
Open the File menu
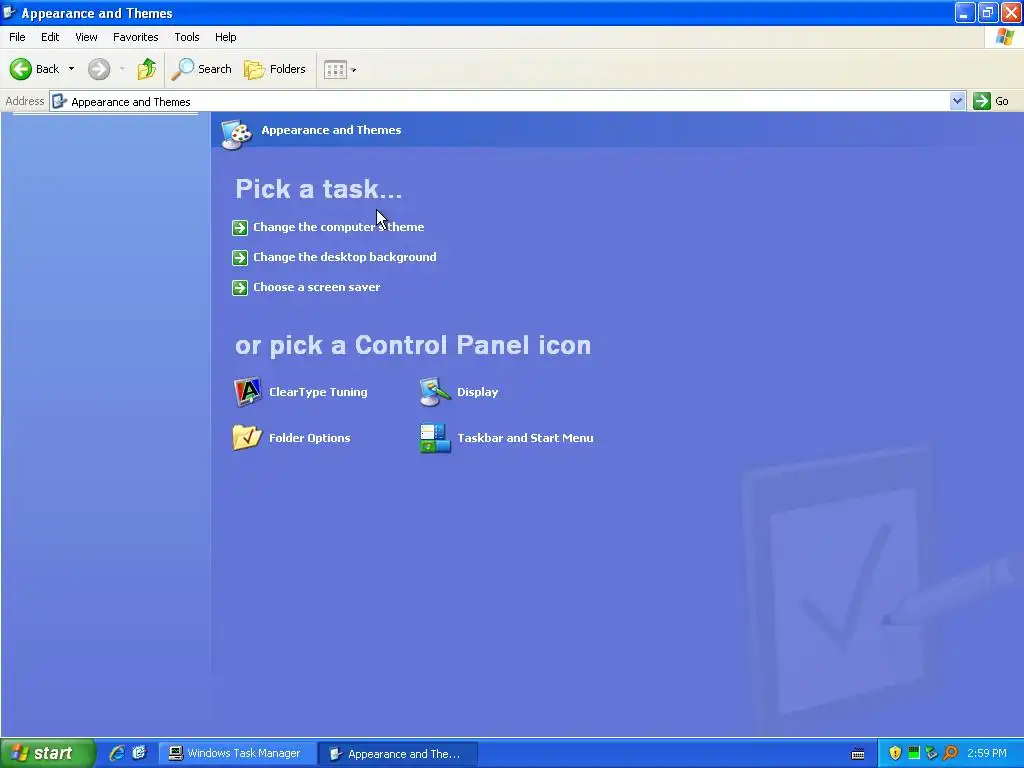17,37
